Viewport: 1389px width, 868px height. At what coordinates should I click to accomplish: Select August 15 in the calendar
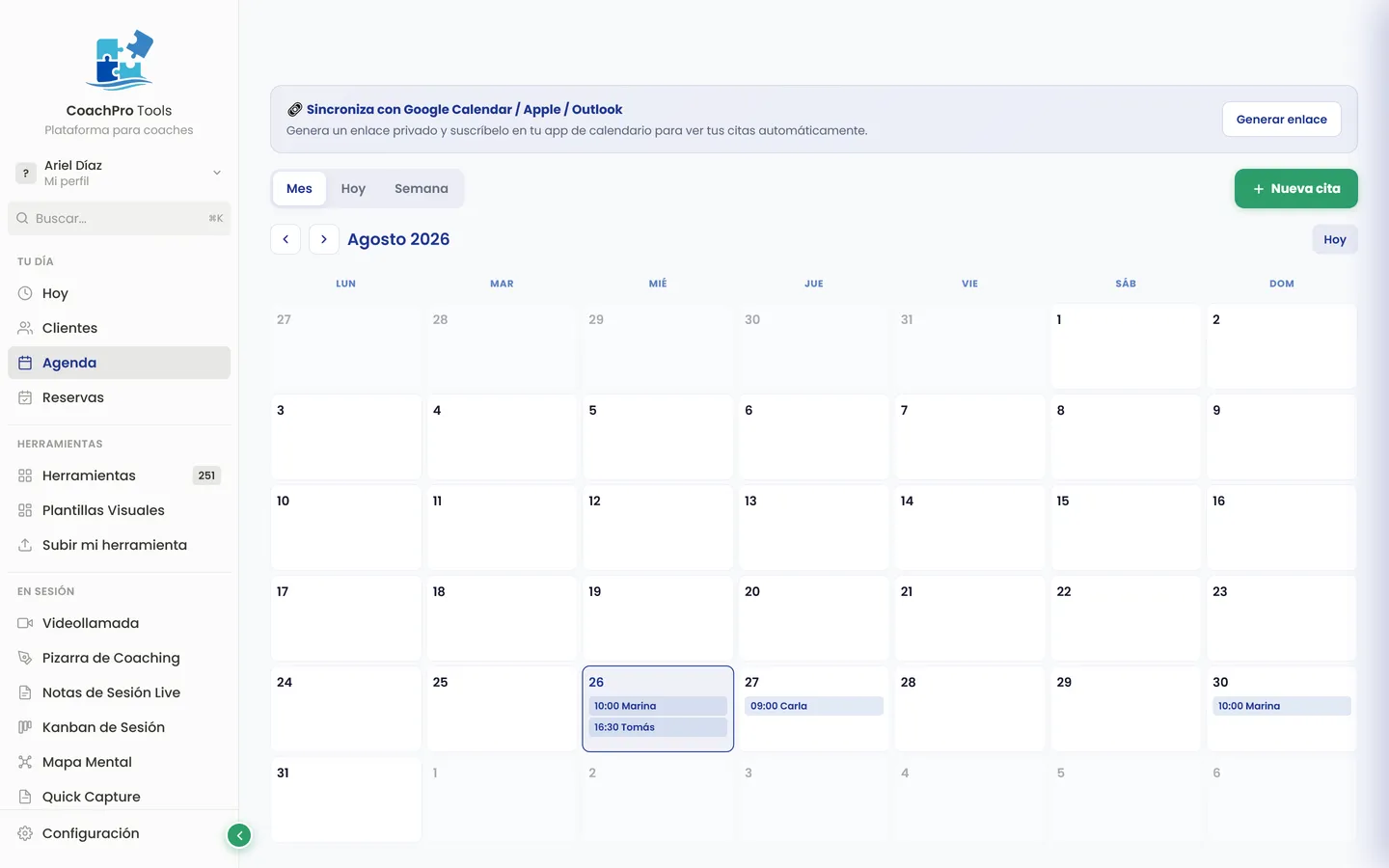(x=1126, y=528)
